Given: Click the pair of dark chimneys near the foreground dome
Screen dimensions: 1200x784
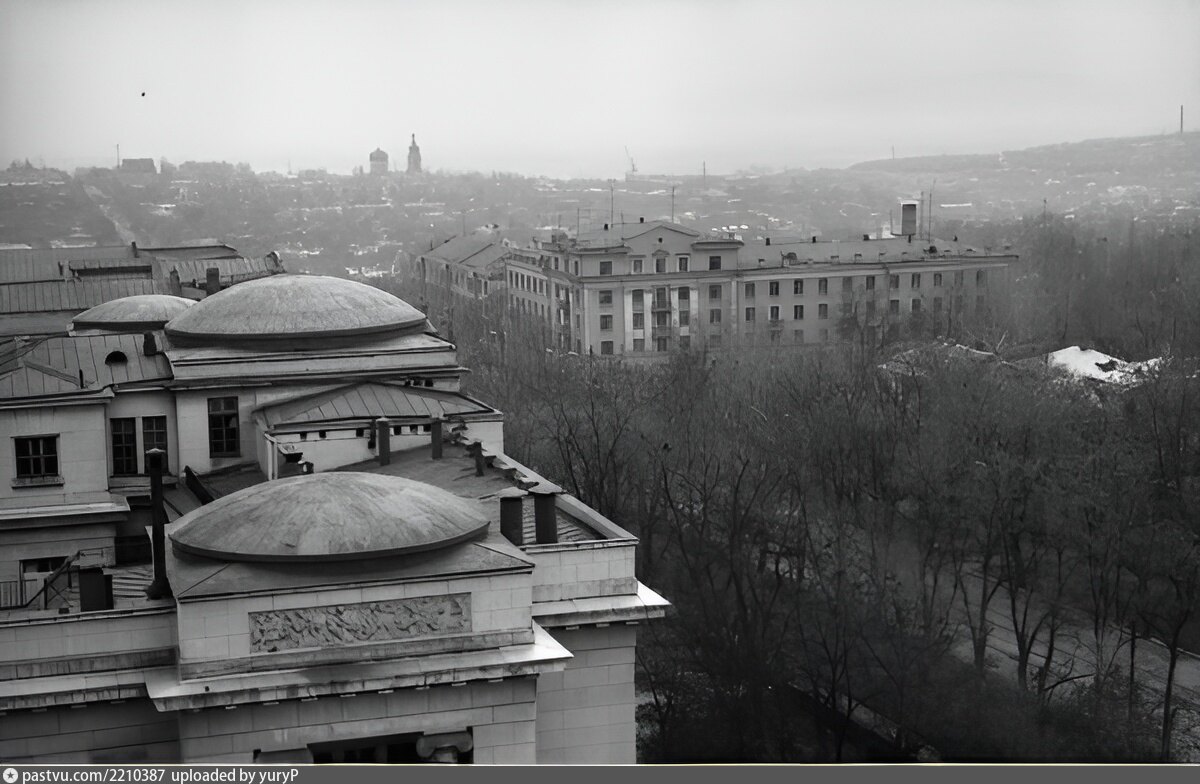Looking at the screenshot, I should pyautogui.click(x=529, y=517).
